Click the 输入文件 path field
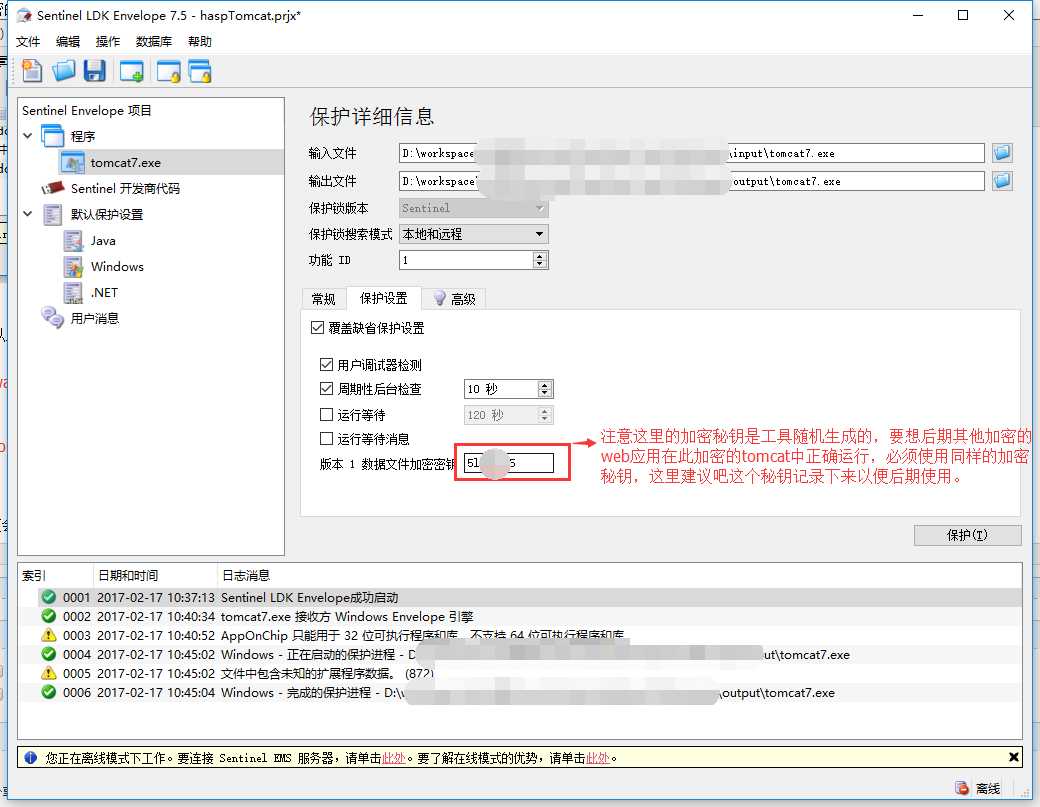The image size is (1040, 807). (692, 153)
